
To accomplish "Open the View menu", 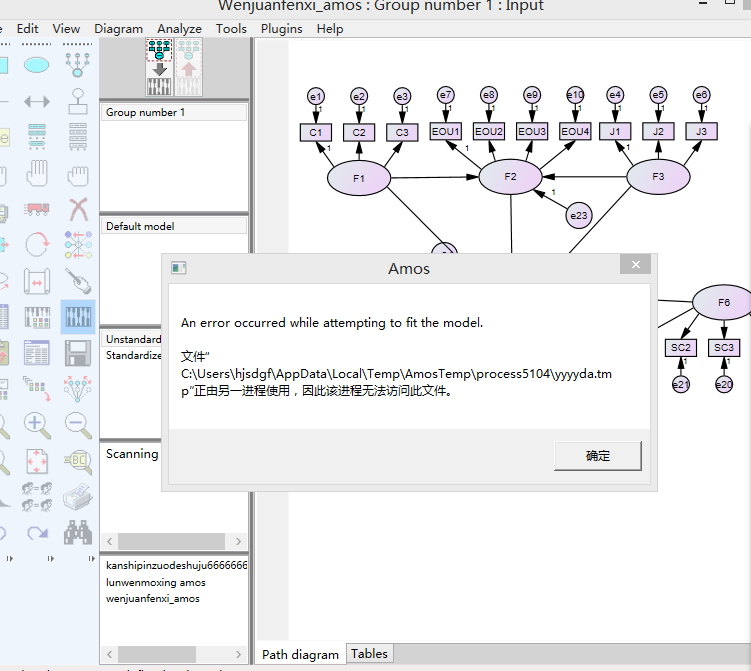I will coord(66,29).
